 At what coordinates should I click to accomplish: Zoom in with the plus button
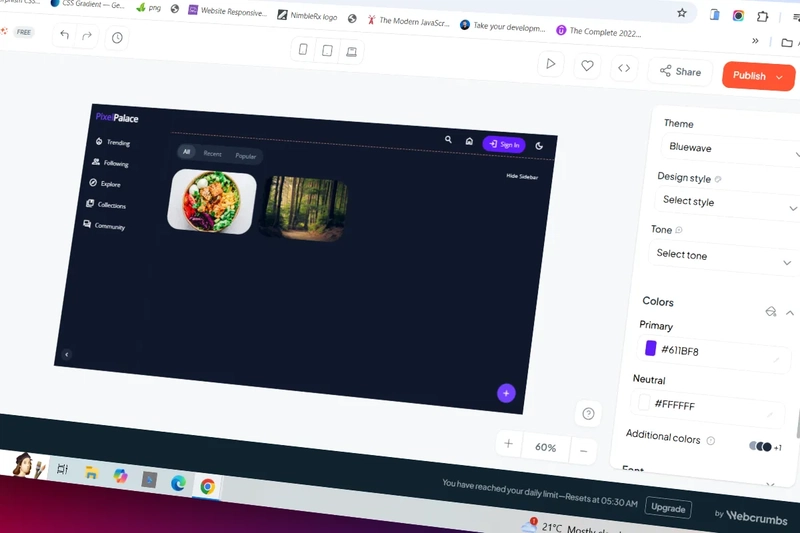tap(508, 443)
